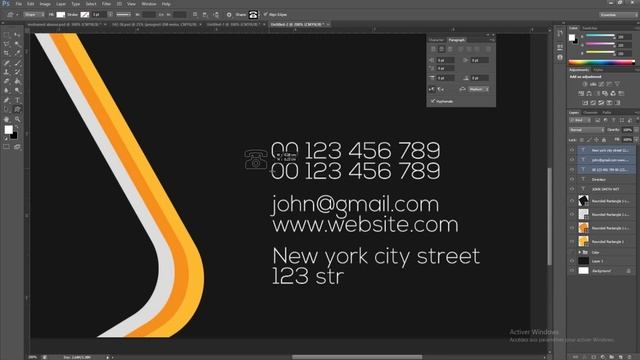This screenshot has height=360, width=640.
Task: Click the color spectrum ramp
Action: (602, 62)
